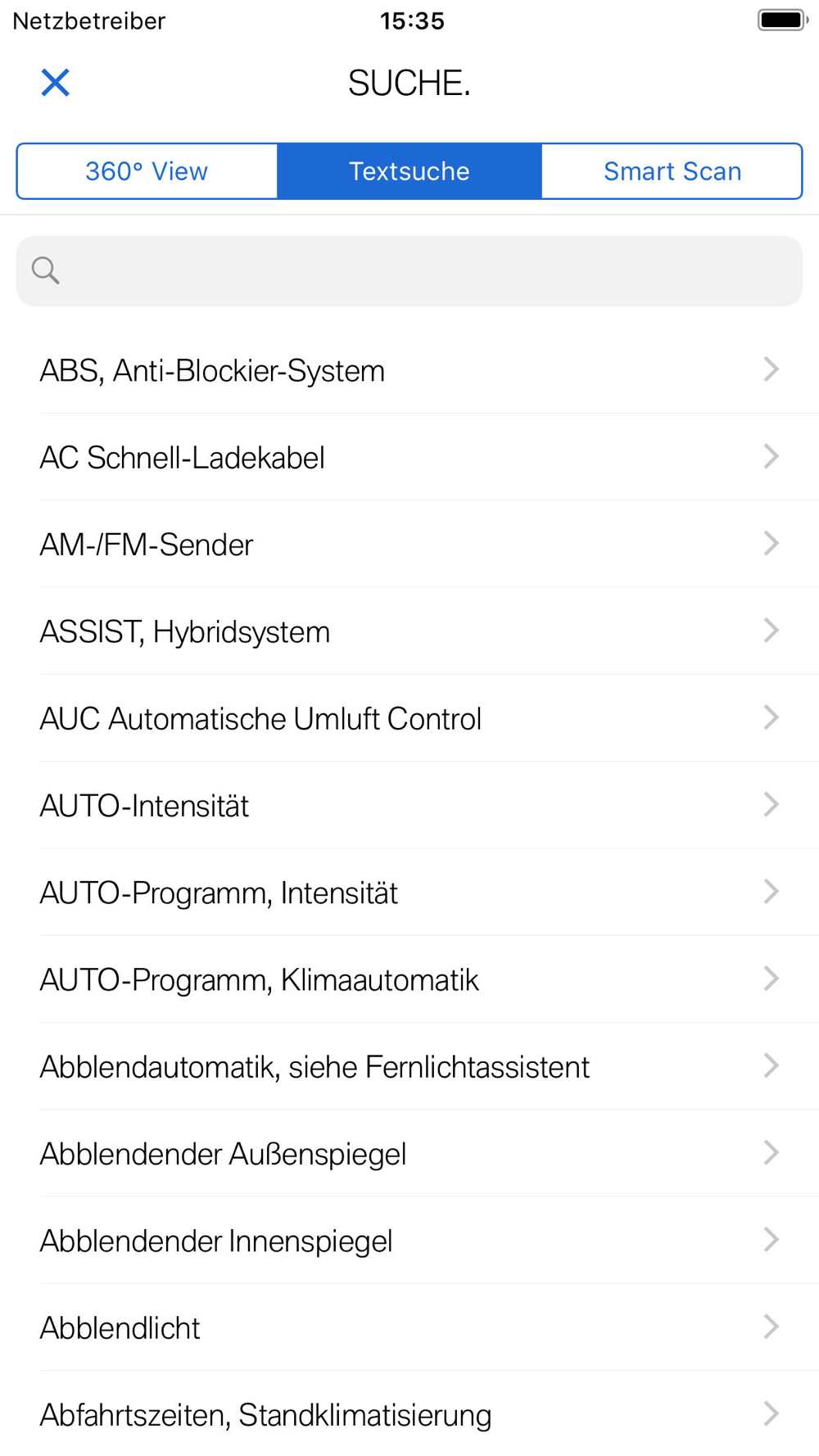Close the search screen with X icon
Image resolution: width=819 pixels, height=1456 pixels.
(55, 83)
